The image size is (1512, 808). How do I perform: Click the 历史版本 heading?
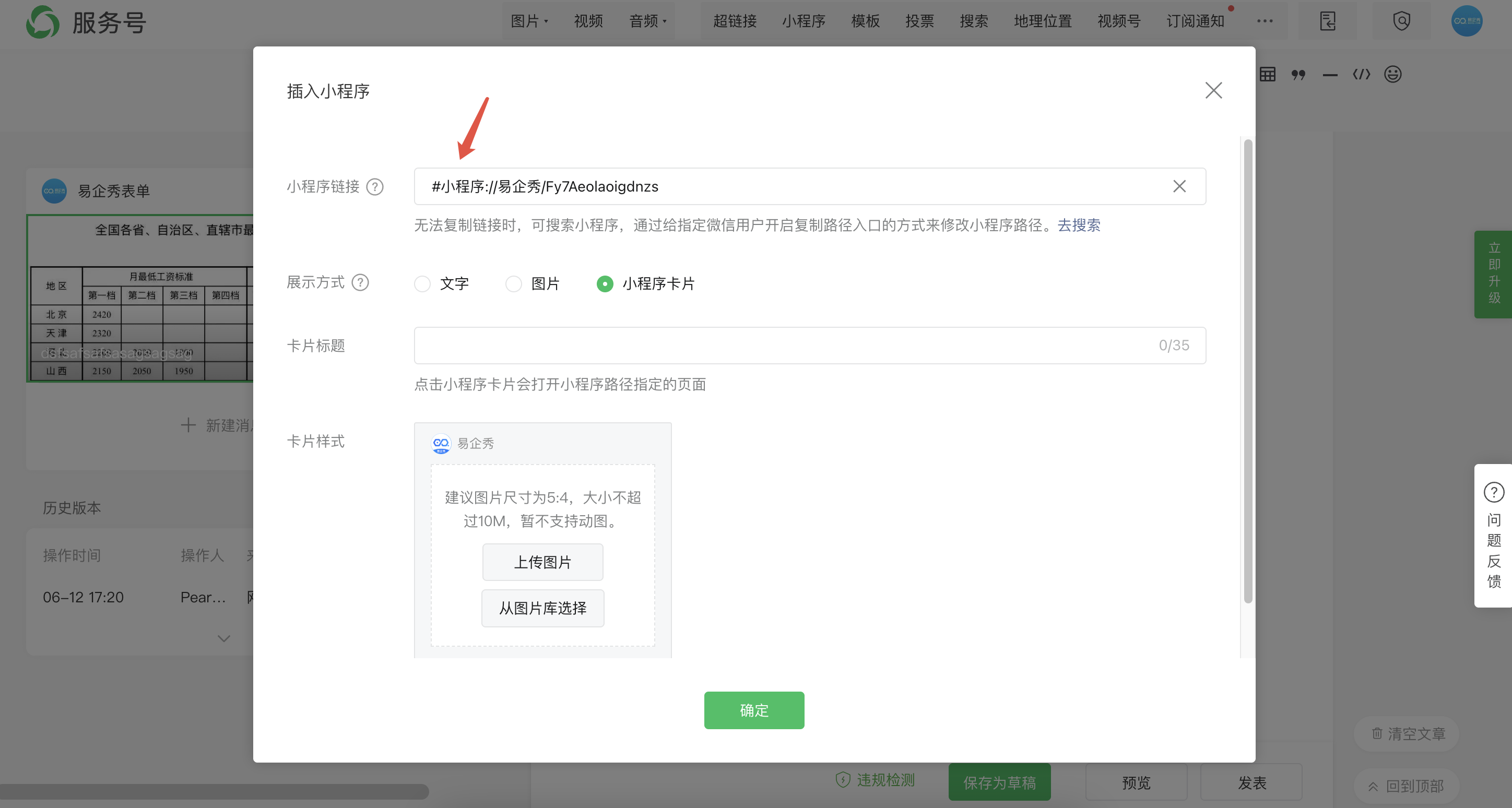point(72,507)
